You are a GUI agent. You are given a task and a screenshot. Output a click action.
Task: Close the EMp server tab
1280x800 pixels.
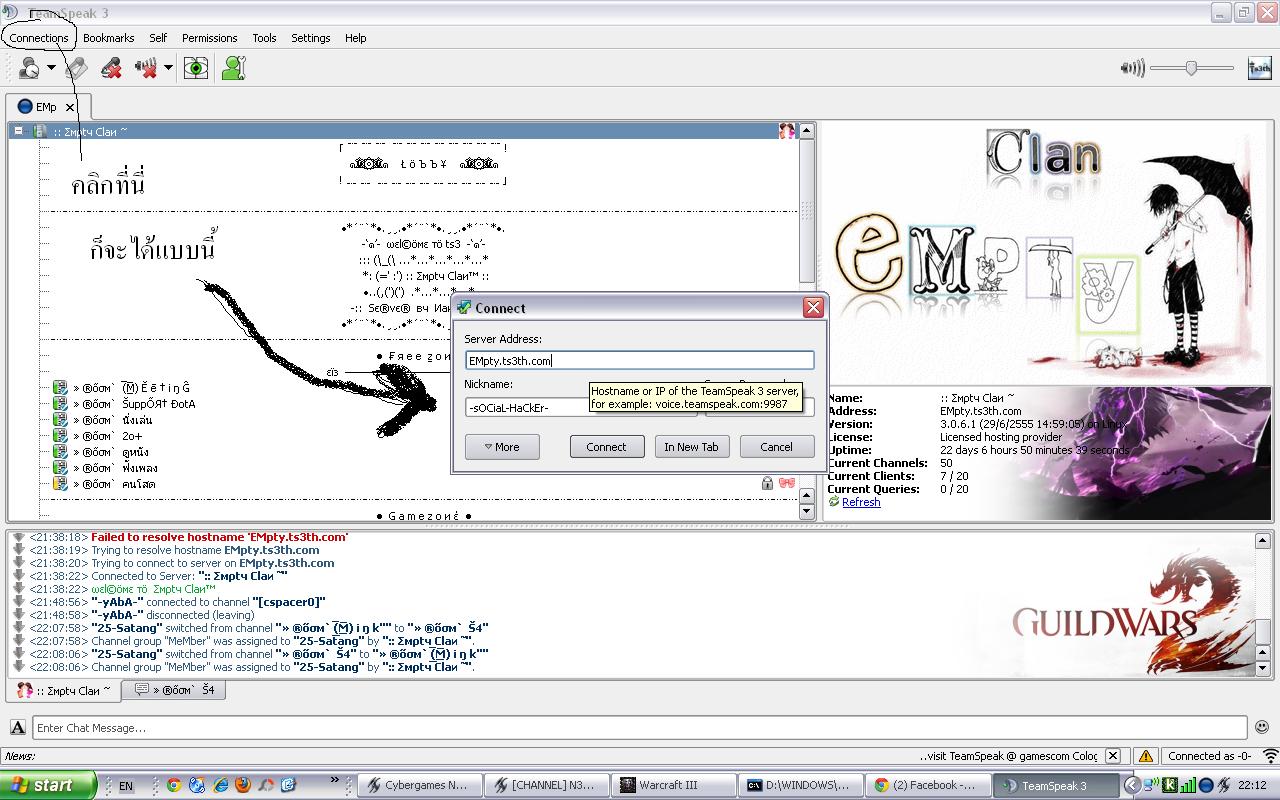click(x=70, y=107)
